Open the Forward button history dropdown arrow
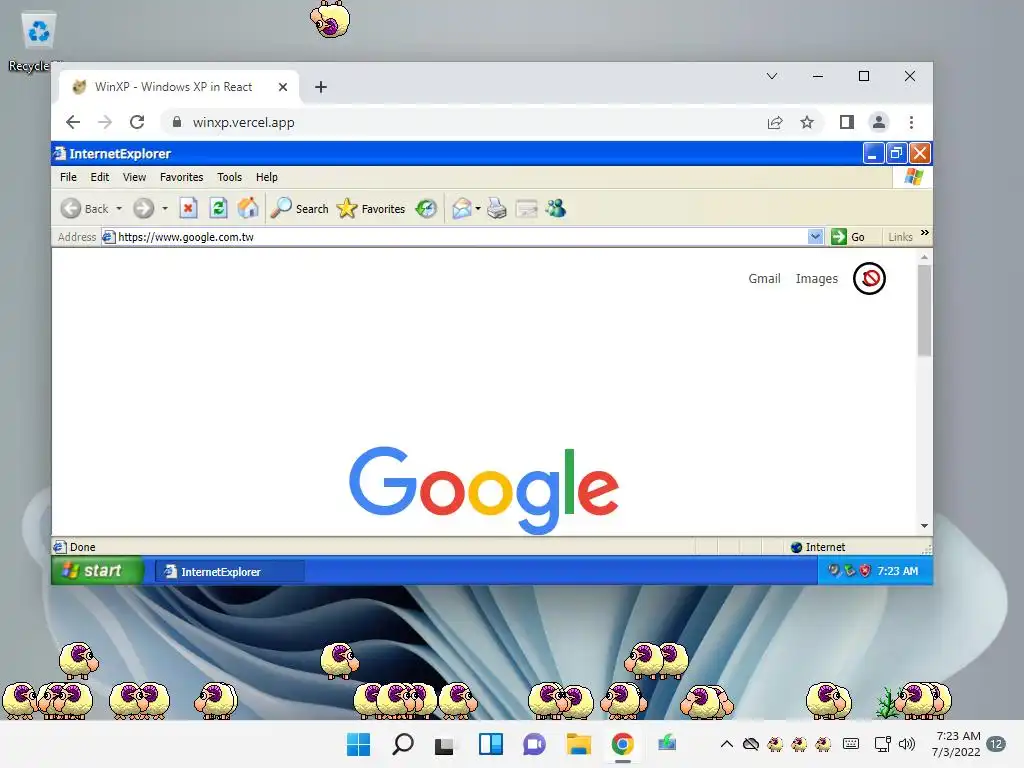The width and height of the screenshot is (1024, 768). coord(165,209)
